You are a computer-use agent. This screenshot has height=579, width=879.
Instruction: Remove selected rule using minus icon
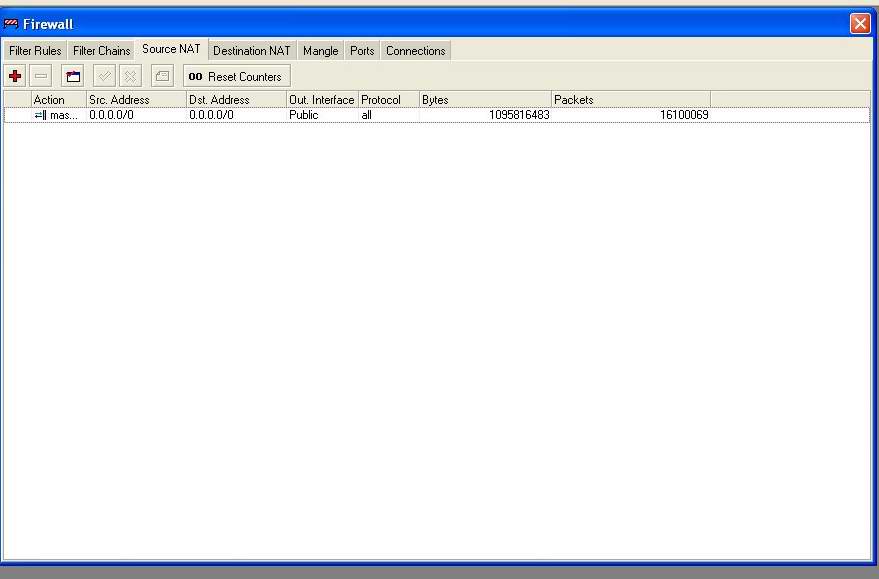[x=42, y=76]
